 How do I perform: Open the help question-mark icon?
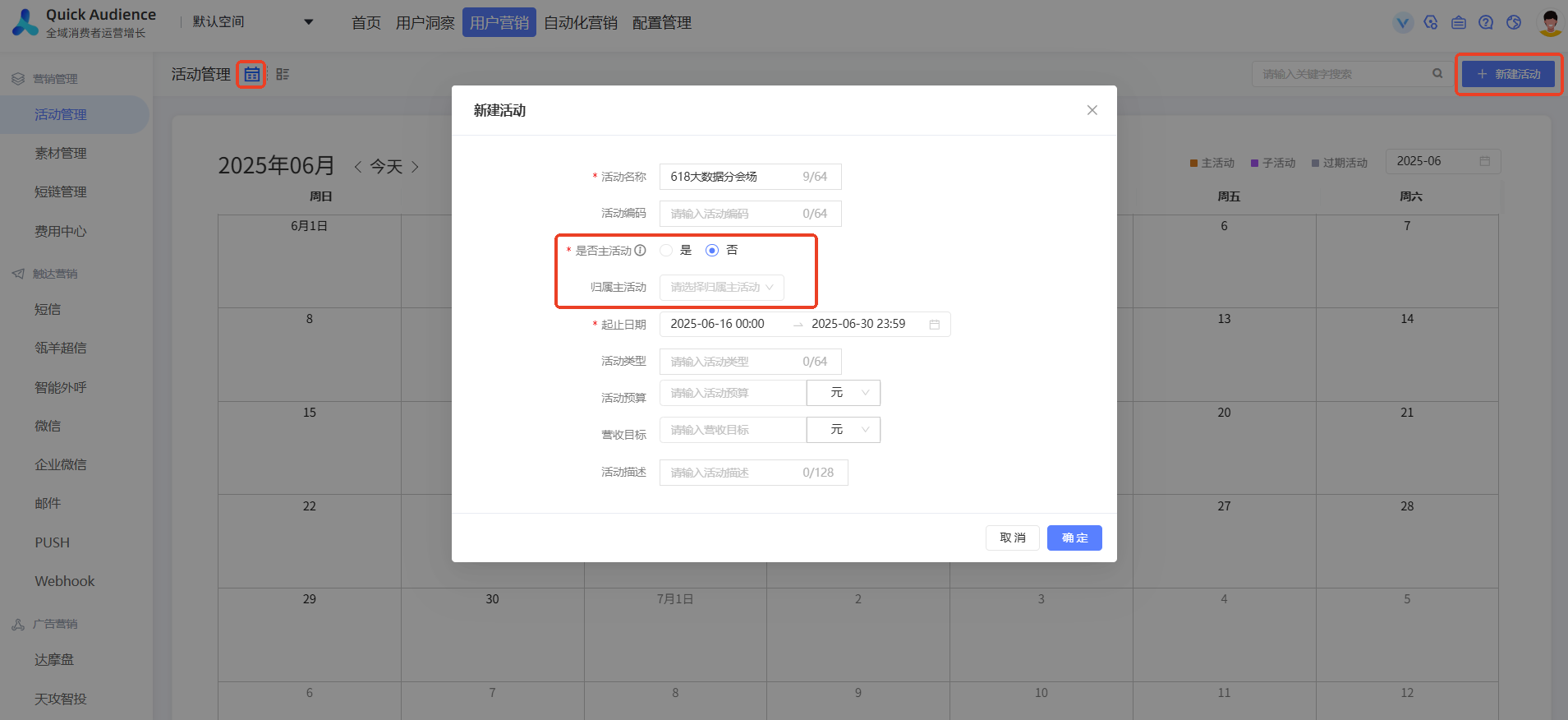coord(1486,23)
